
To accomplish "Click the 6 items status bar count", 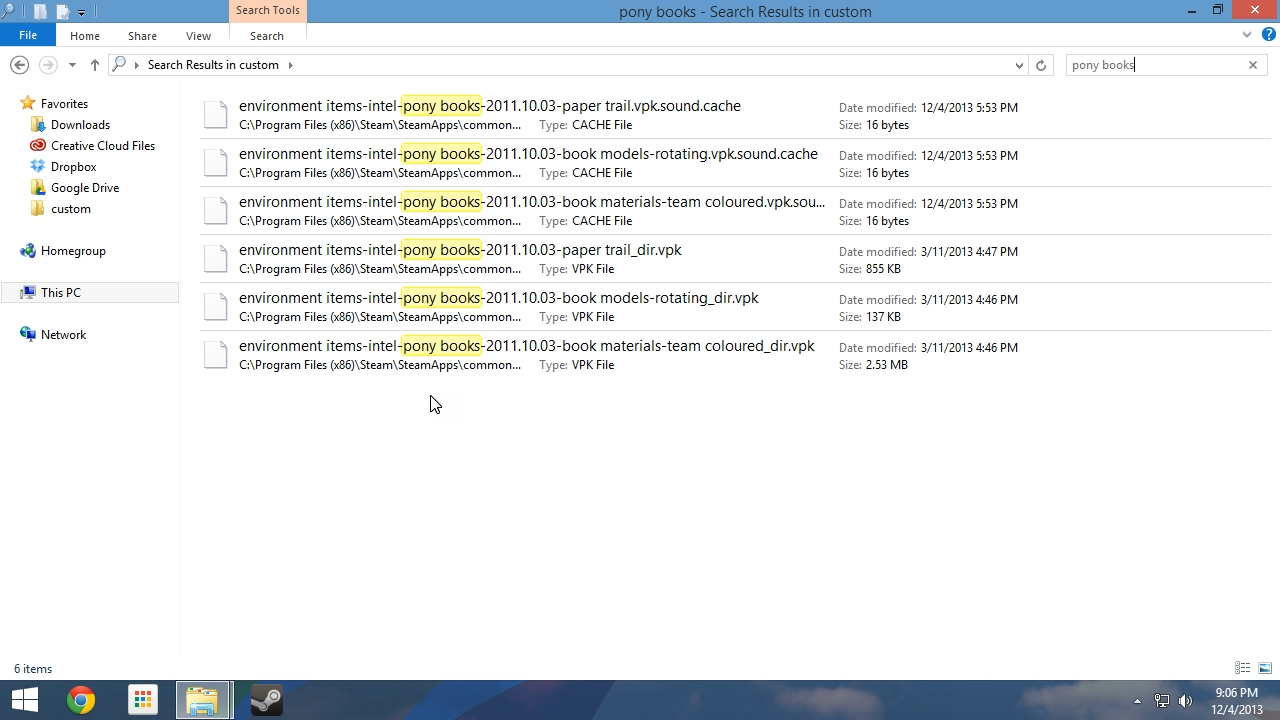I will pos(33,669).
